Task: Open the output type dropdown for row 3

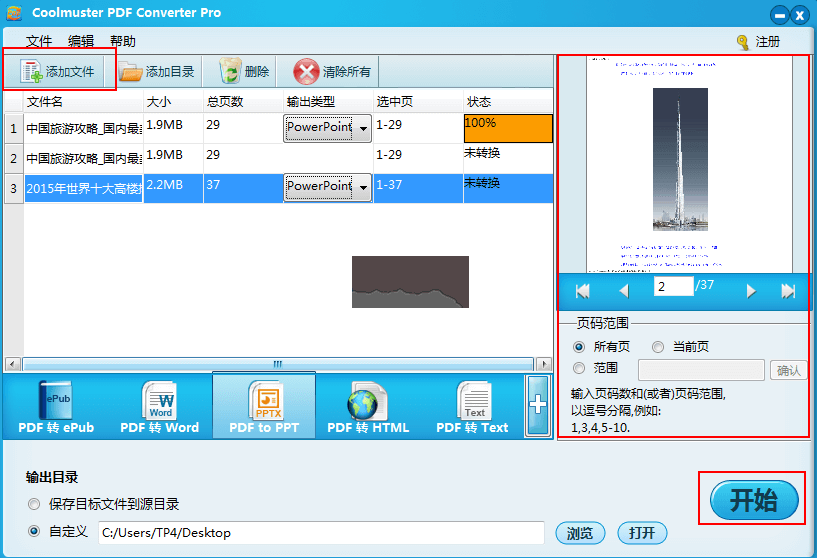Action: 363,187
